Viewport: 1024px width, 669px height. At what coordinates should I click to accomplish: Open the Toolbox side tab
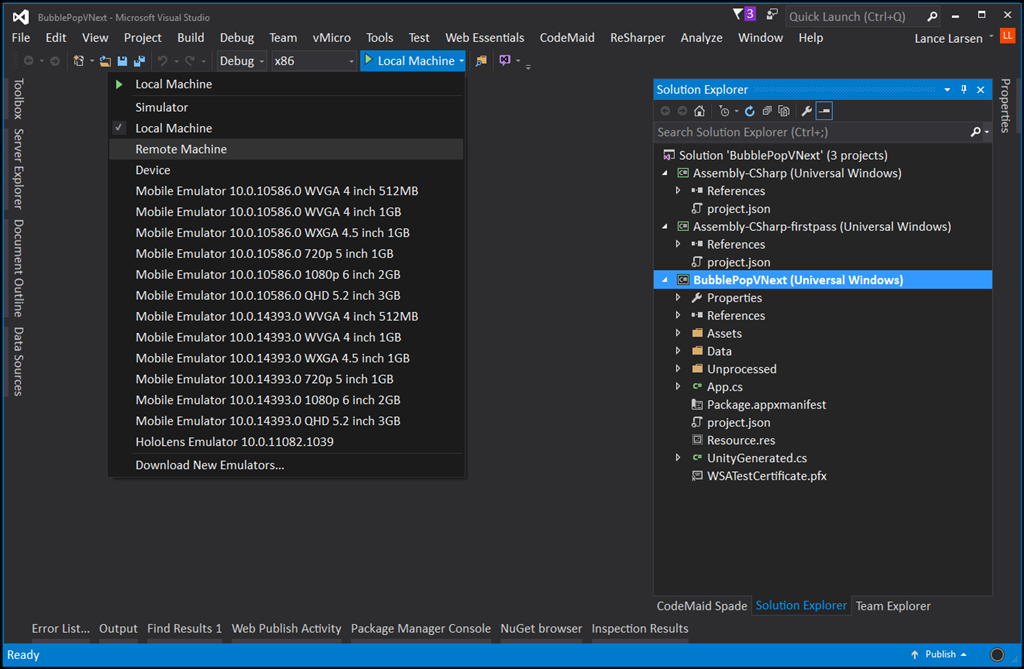point(18,99)
